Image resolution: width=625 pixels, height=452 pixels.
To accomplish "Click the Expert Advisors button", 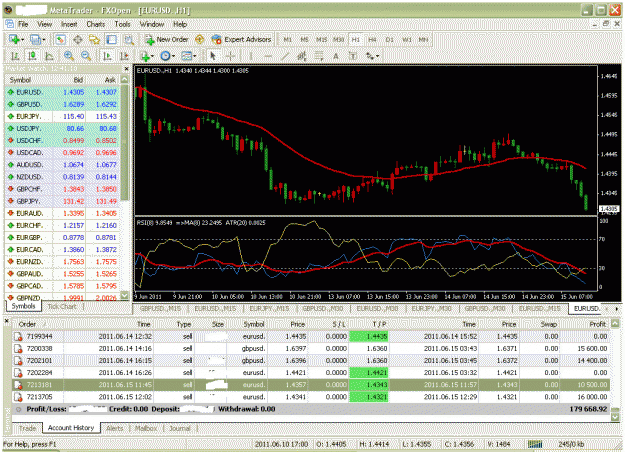I will tap(242, 39).
